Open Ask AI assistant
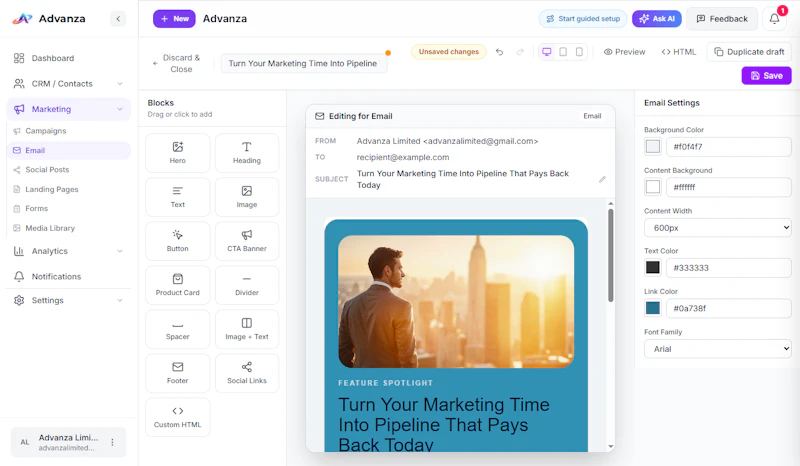800x466 pixels. coord(657,19)
